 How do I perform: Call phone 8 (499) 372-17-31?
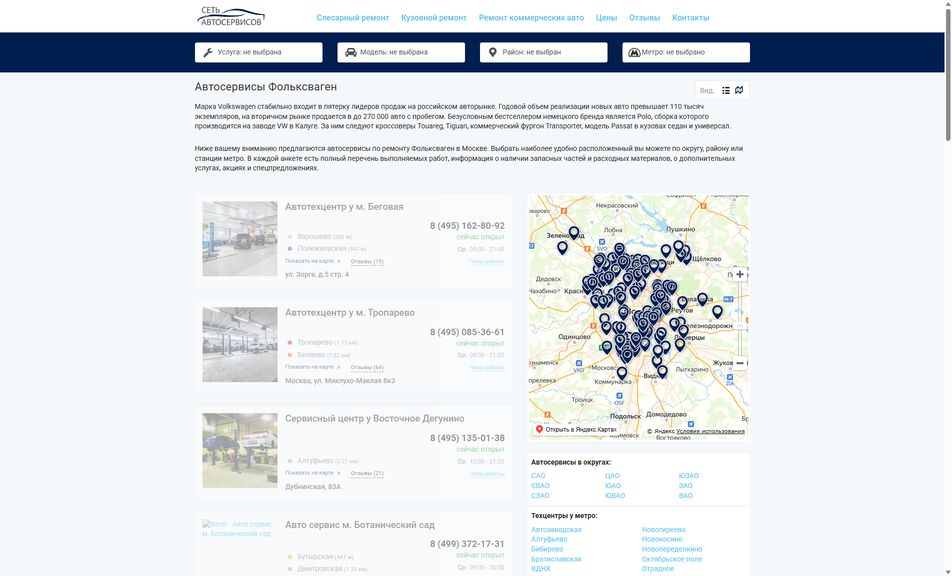pyautogui.click(x=467, y=544)
